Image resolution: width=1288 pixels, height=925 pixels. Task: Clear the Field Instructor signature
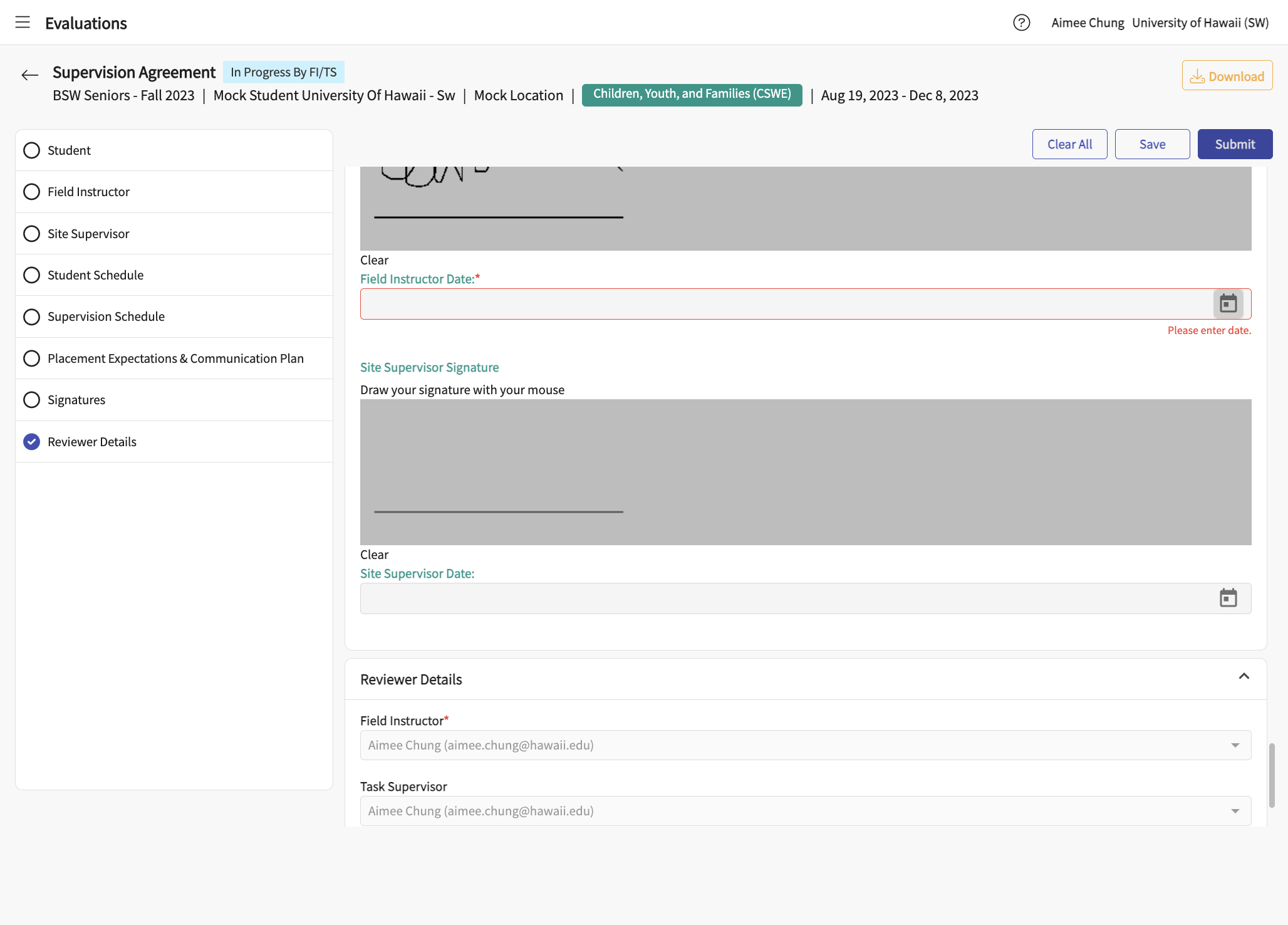pos(374,260)
